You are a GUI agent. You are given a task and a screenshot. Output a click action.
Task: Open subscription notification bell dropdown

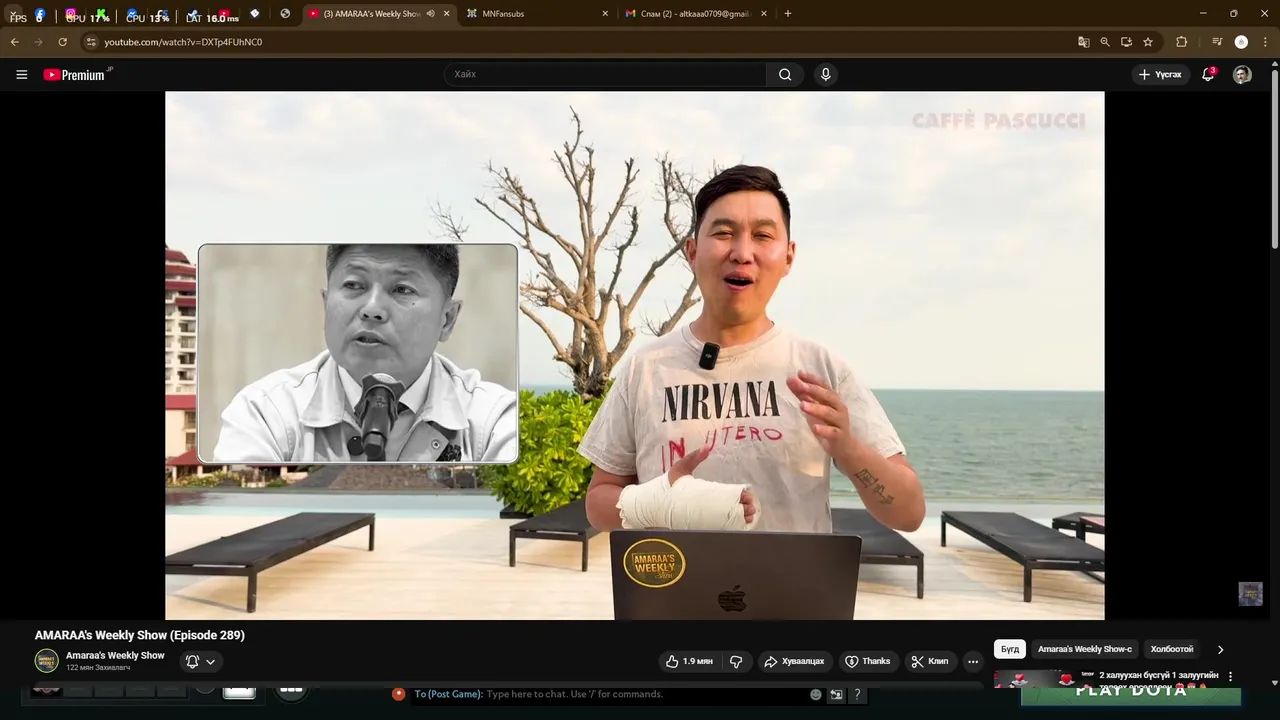click(x=200, y=661)
